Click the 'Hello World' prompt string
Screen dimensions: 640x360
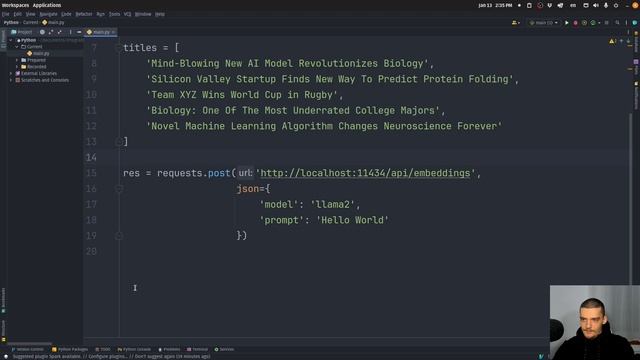(353, 220)
